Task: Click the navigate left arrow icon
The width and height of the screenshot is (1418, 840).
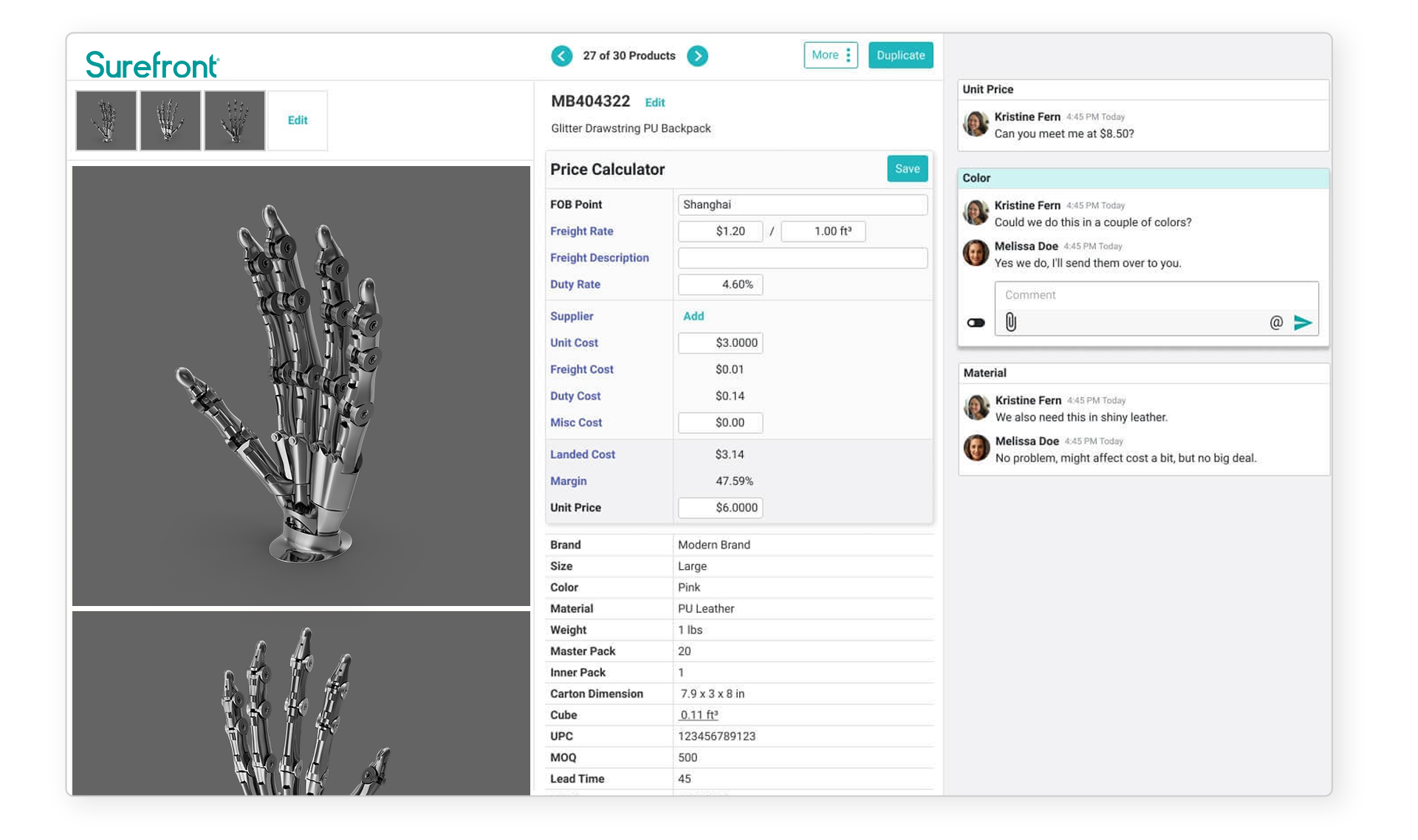Action: point(561,56)
